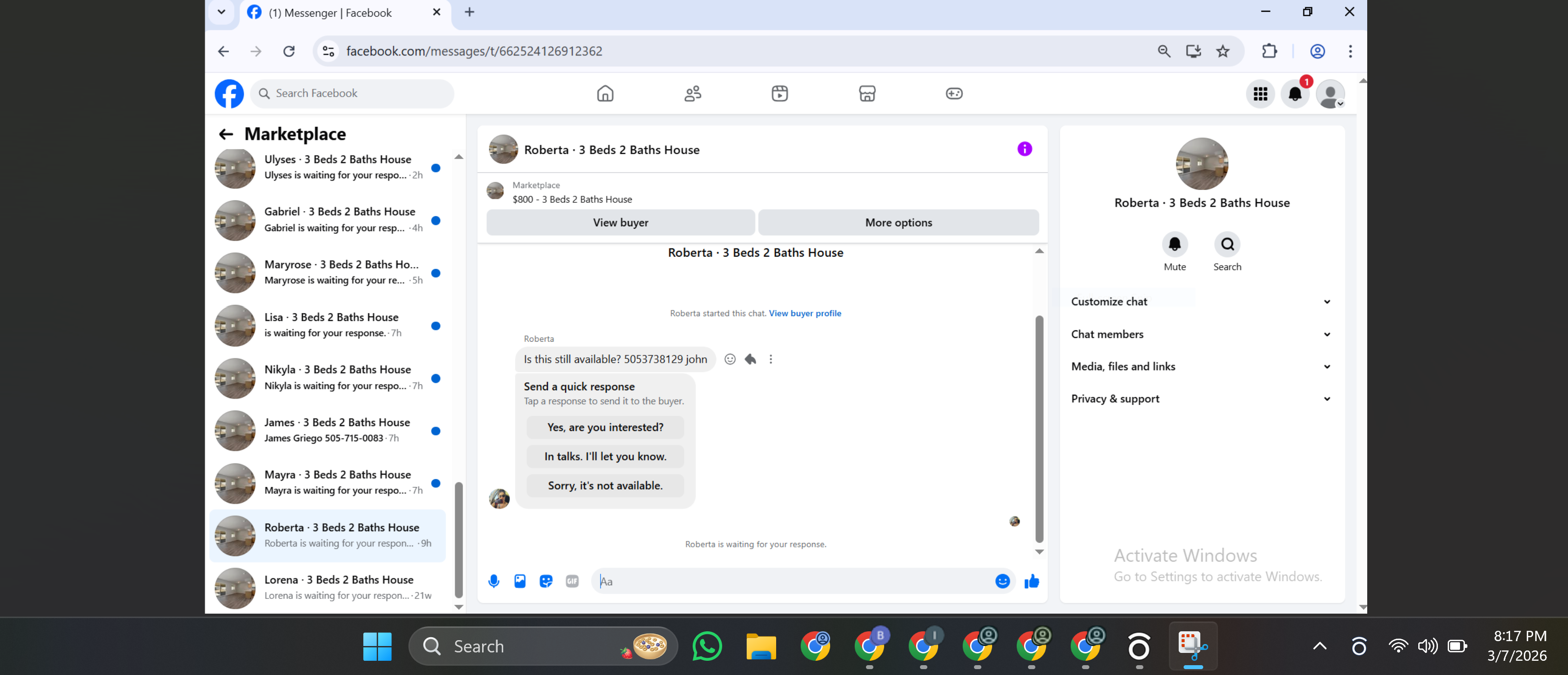Click the chat message scrollbar
The image size is (1568, 675).
[1039, 429]
